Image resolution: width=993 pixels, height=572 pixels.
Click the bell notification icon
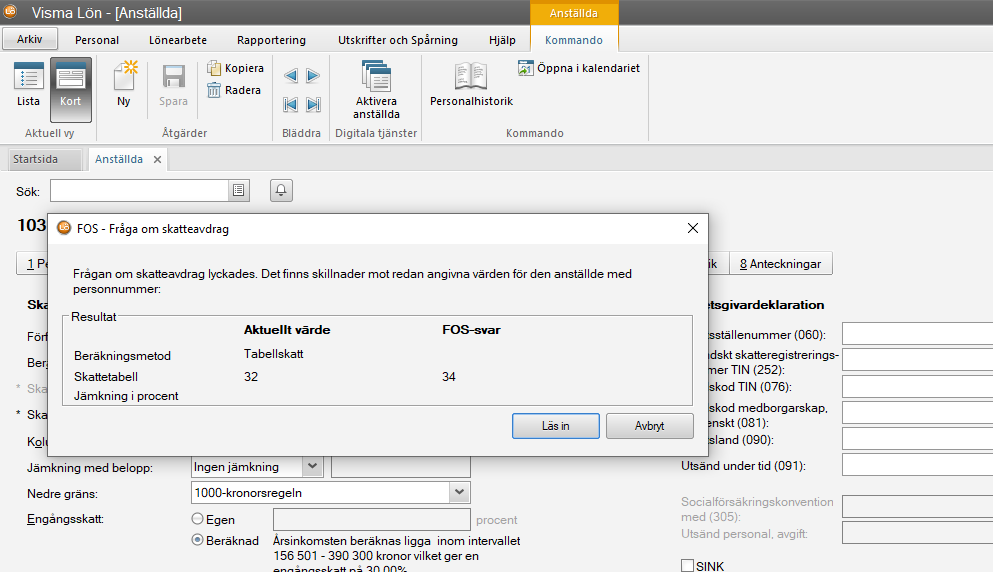click(x=281, y=190)
